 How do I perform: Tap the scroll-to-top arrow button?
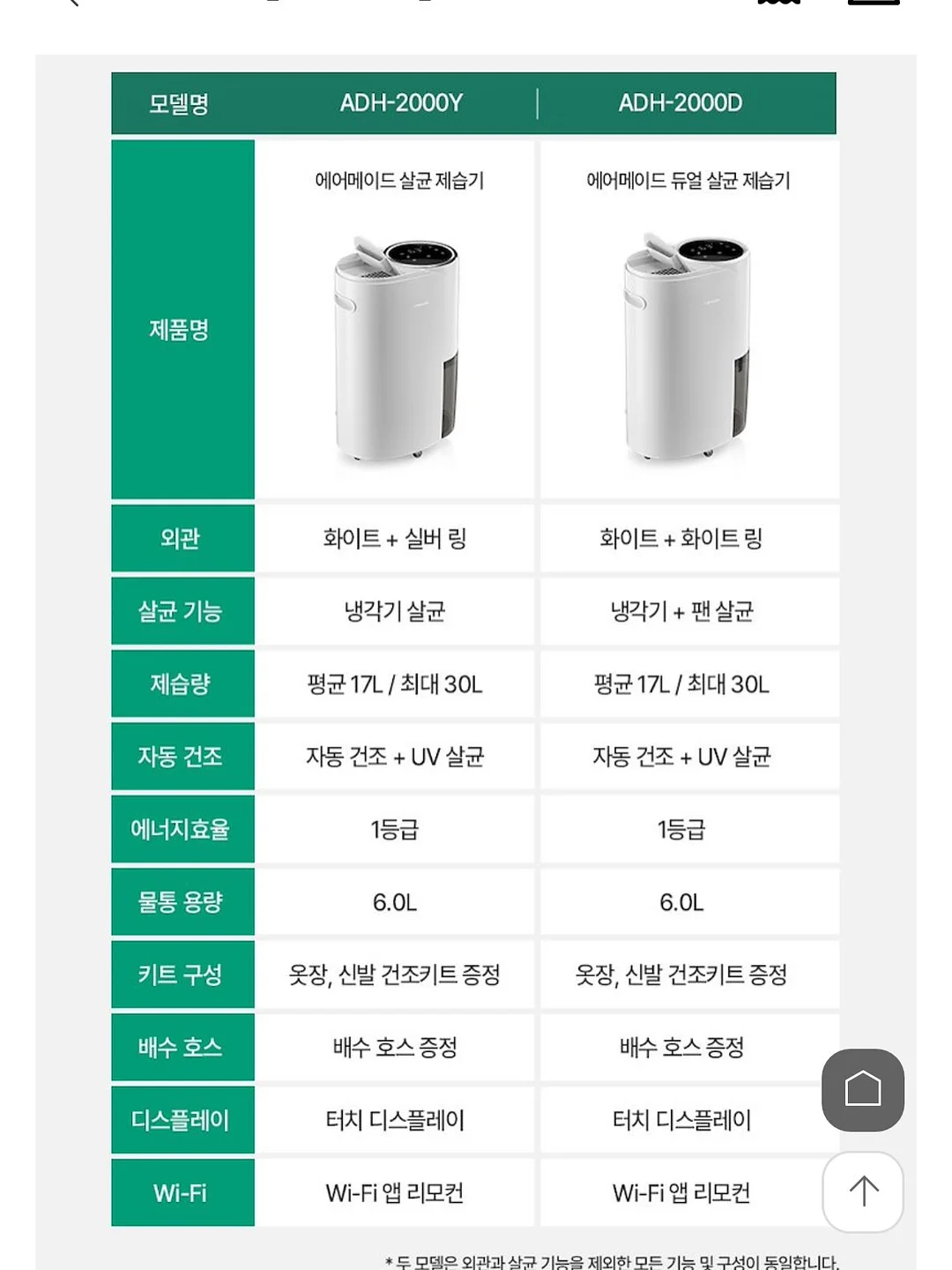click(x=863, y=1192)
